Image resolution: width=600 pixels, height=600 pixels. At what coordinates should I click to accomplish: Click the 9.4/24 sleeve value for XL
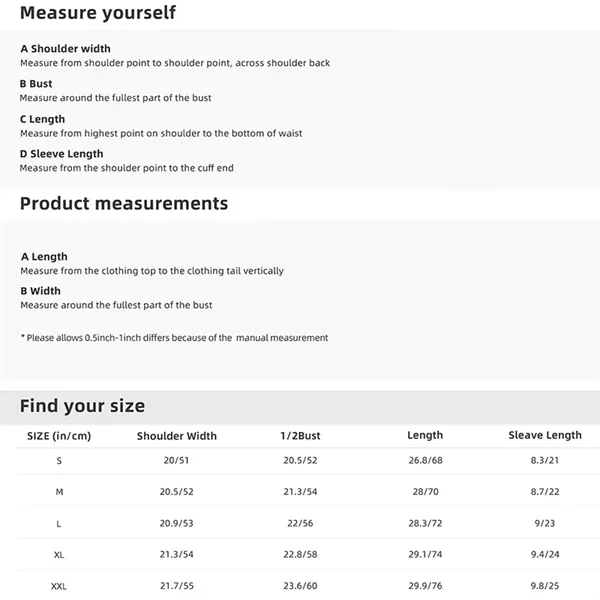545,554
